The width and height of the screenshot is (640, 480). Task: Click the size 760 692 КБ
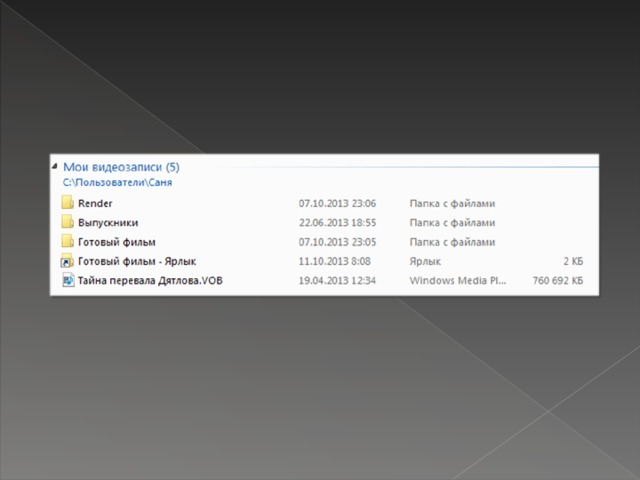[x=558, y=280]
